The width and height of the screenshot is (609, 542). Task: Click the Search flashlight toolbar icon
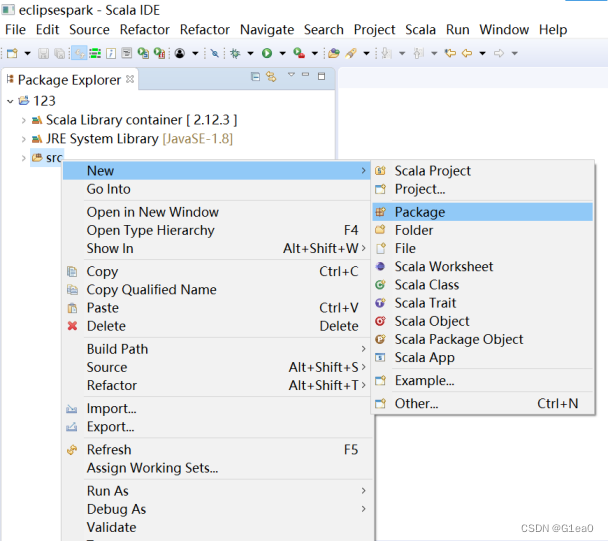pos(351,53)
